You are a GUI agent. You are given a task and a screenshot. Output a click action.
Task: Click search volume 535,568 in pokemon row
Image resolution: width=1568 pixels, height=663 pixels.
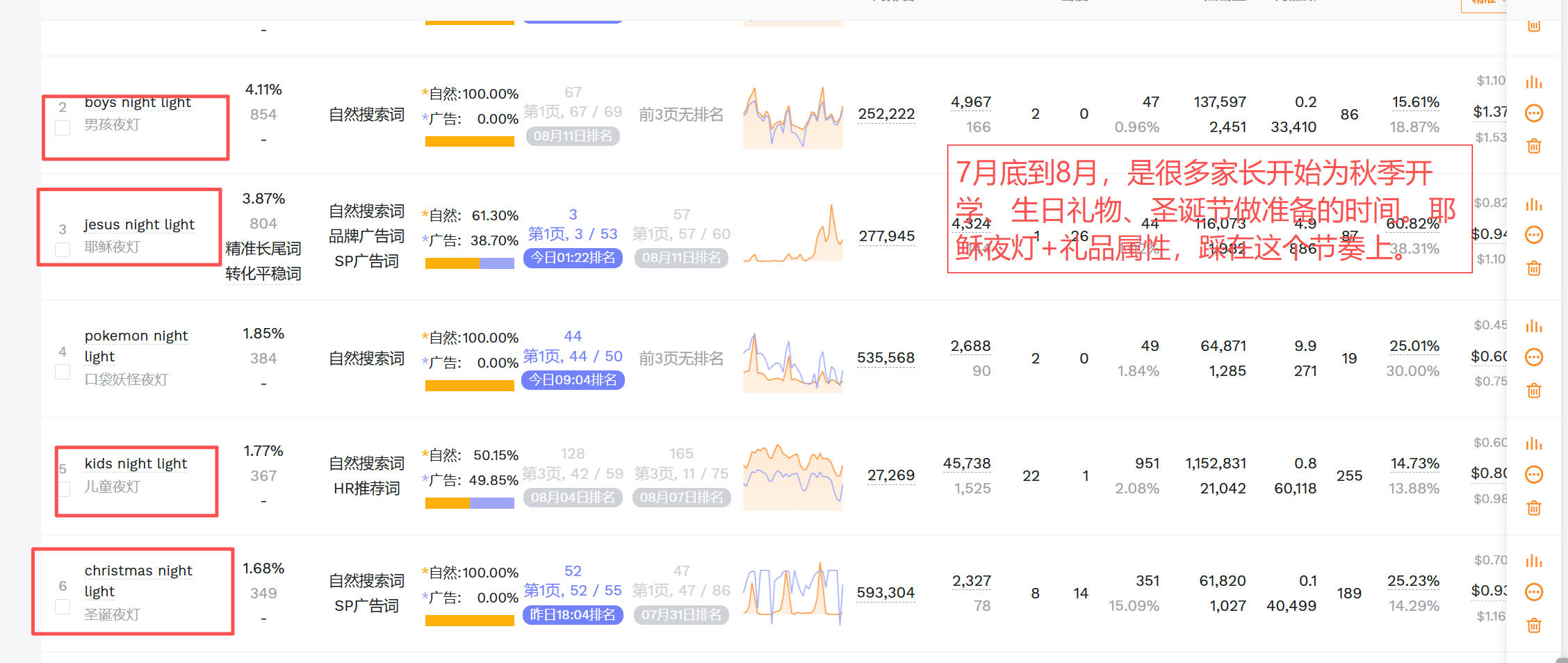[x=886, y=358]
